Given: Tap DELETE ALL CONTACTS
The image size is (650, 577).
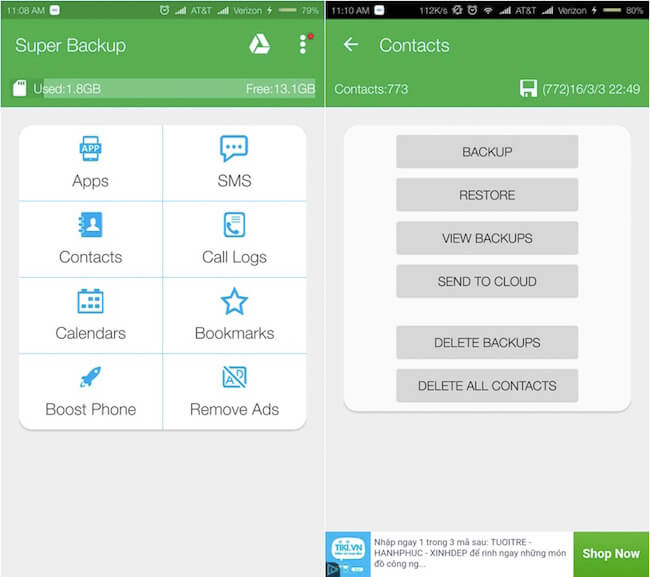Looking at the screenshot, I should pyautogui.click(x=487, y=385).
